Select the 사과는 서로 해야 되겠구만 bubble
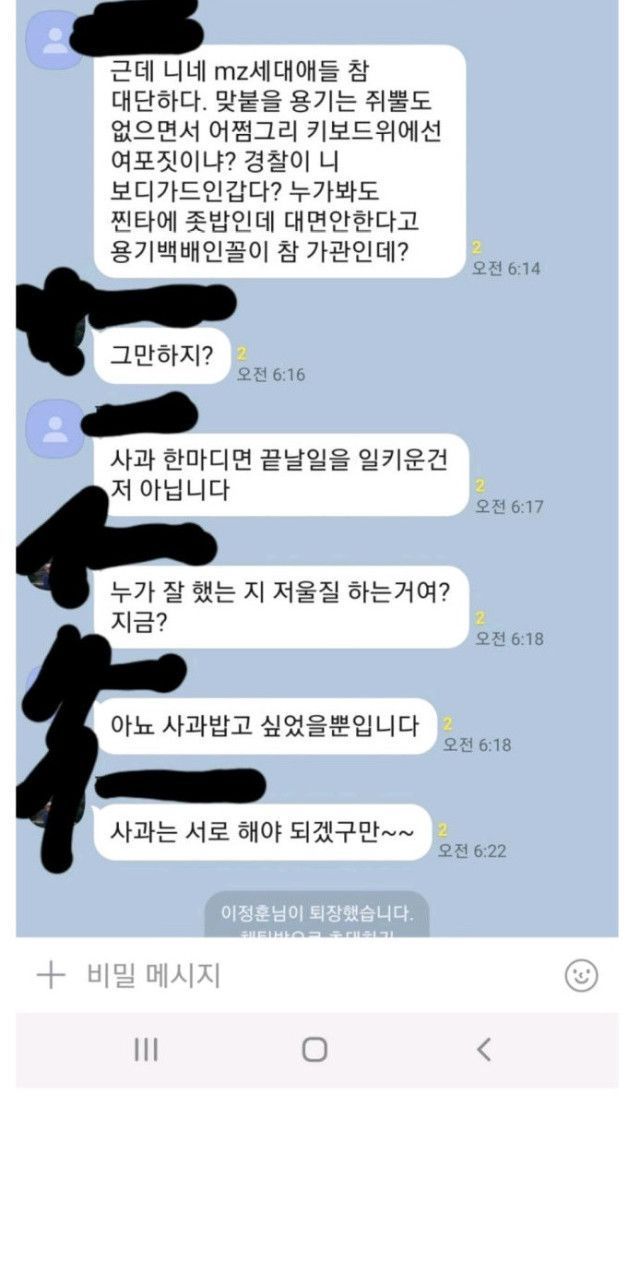This screenshot has height=1280, width=640. 263,832
